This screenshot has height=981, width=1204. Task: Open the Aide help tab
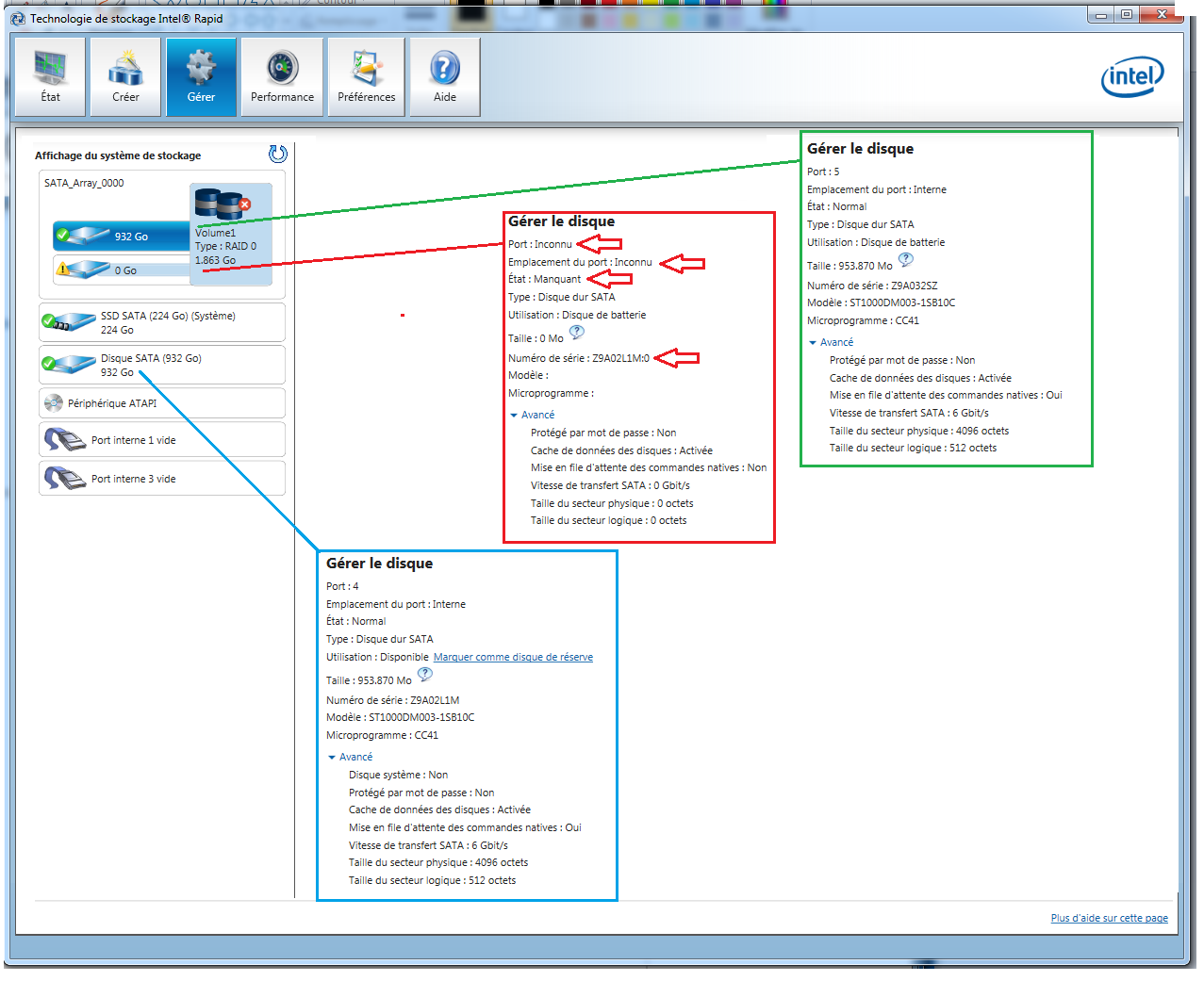point(445,77)
